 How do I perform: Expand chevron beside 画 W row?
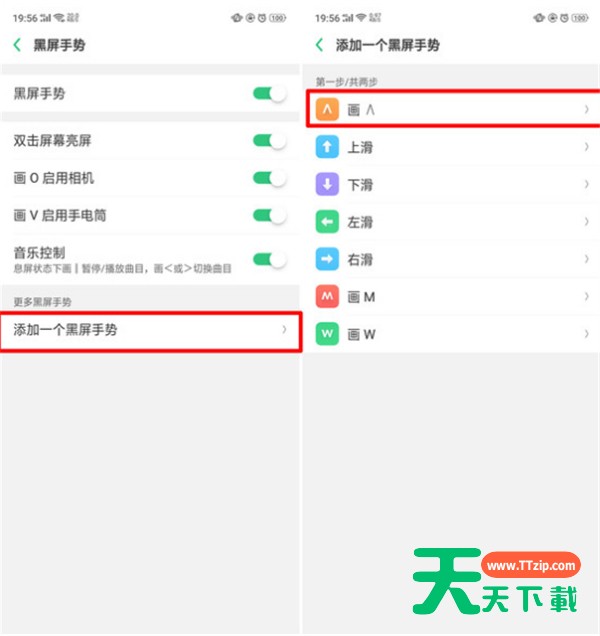point(587,334)
